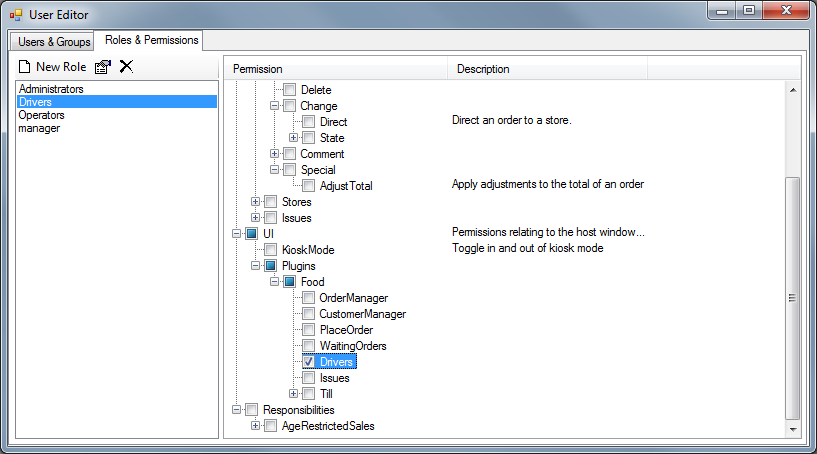Click the vertical scrollbar thumb
The image size is (817, 454).
pos(792,297)
